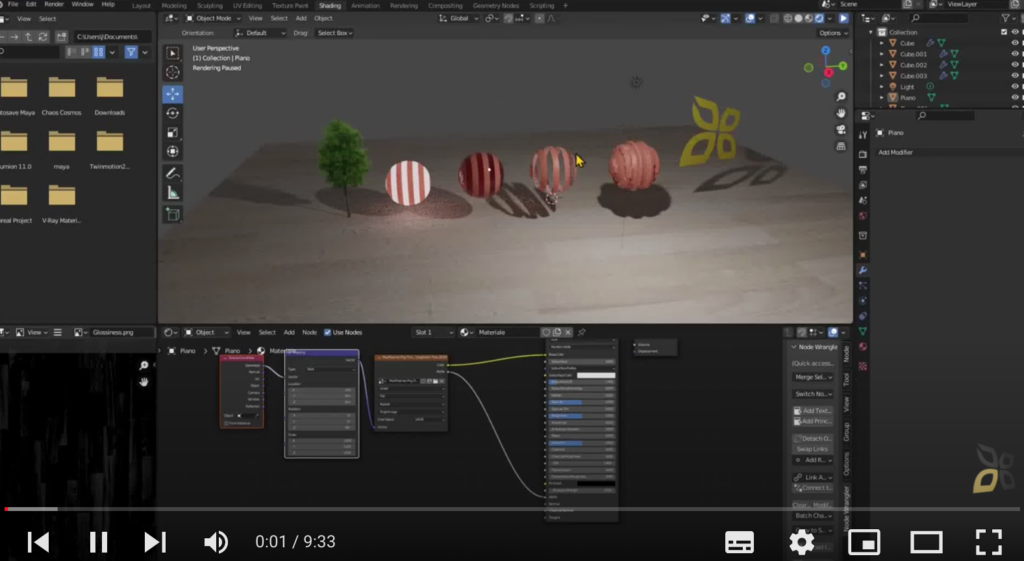This screenshot has width=1024, height=561.
Task: Activate the Move tool
Action: coord(172,93)
